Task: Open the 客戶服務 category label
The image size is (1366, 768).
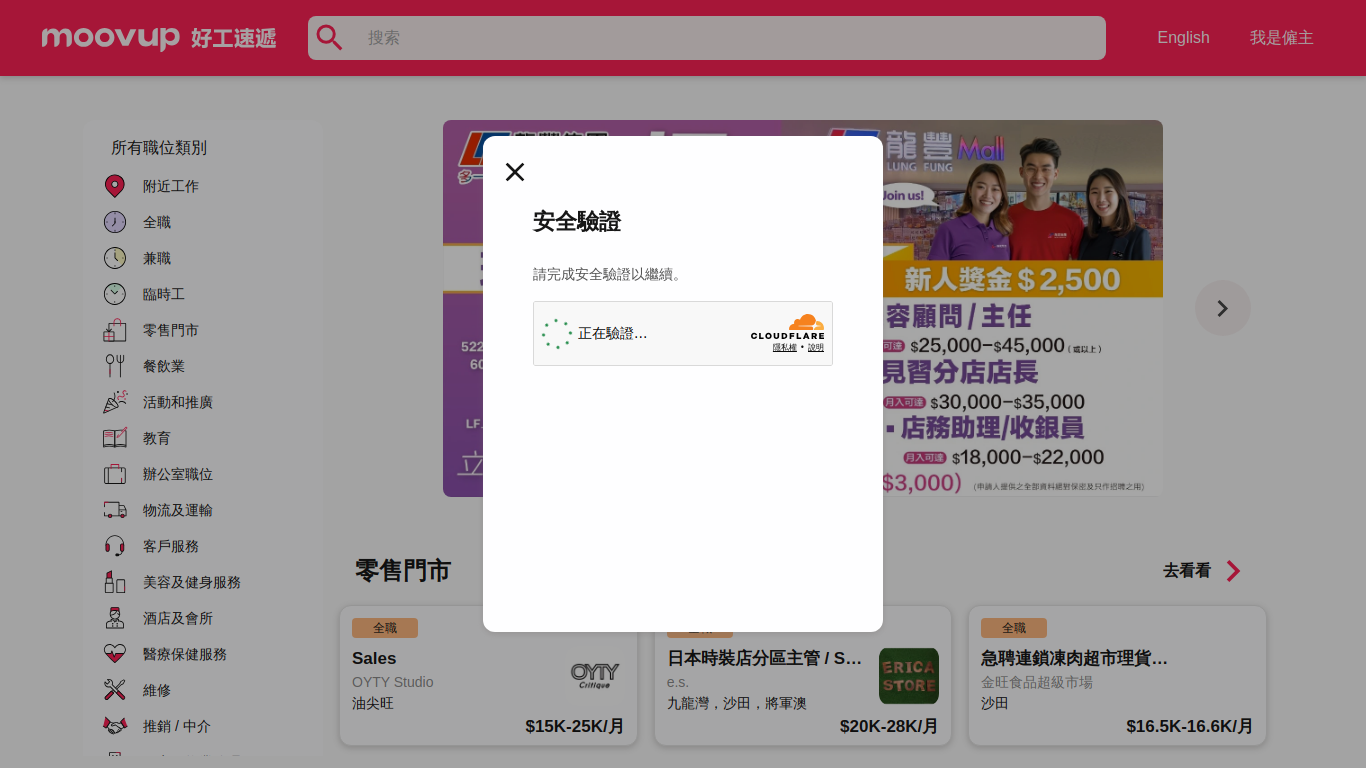Action: pos(171,546)
